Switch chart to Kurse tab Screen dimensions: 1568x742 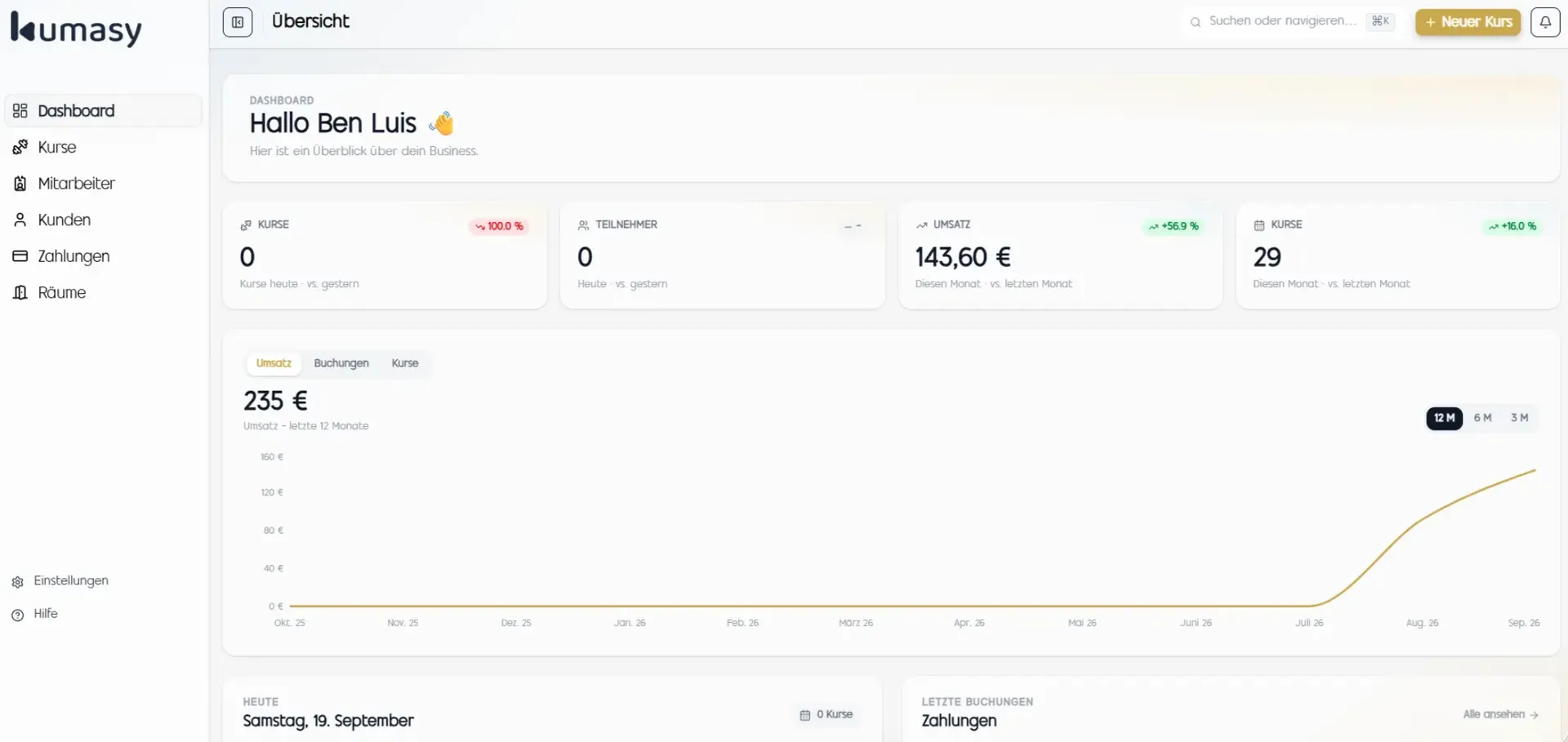pyautogui.click(x=405, y=363)
